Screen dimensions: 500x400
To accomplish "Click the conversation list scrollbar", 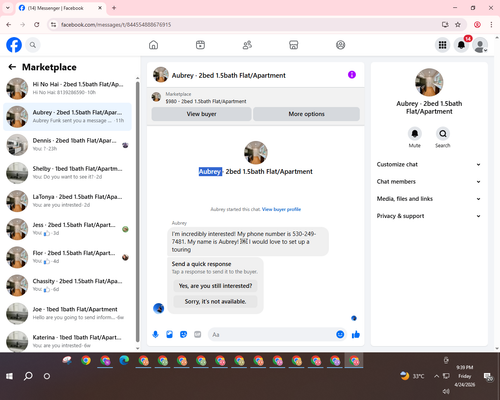I will (x=137, y=212).
